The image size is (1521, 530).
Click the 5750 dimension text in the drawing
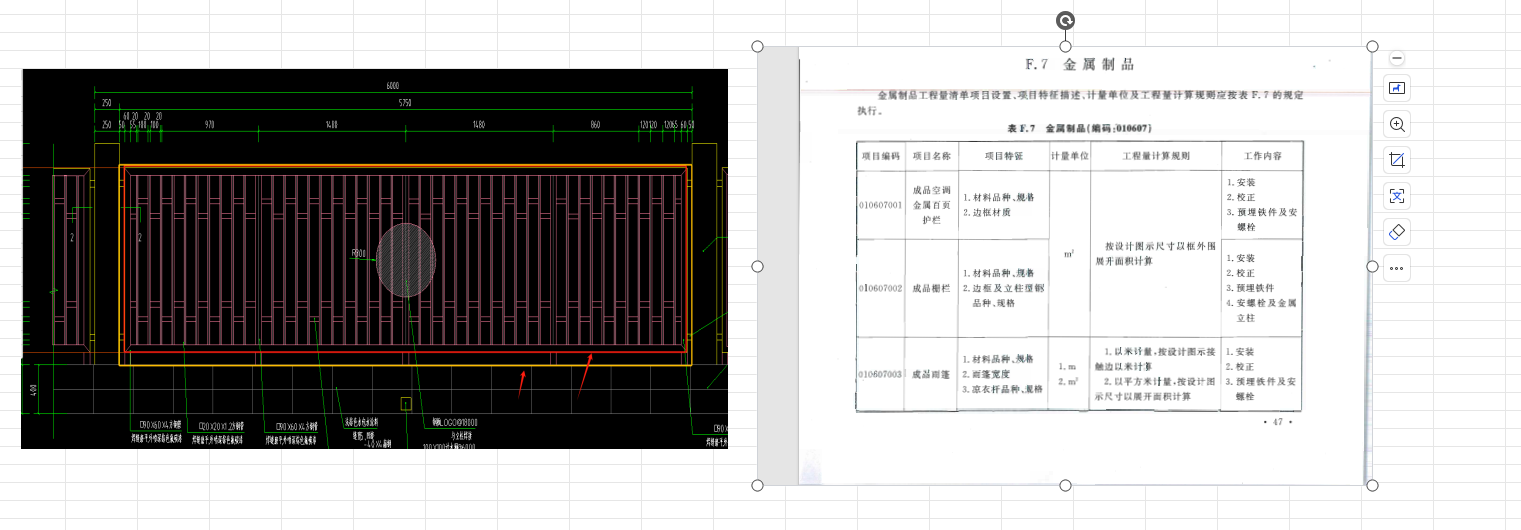[x=405, y=103]
